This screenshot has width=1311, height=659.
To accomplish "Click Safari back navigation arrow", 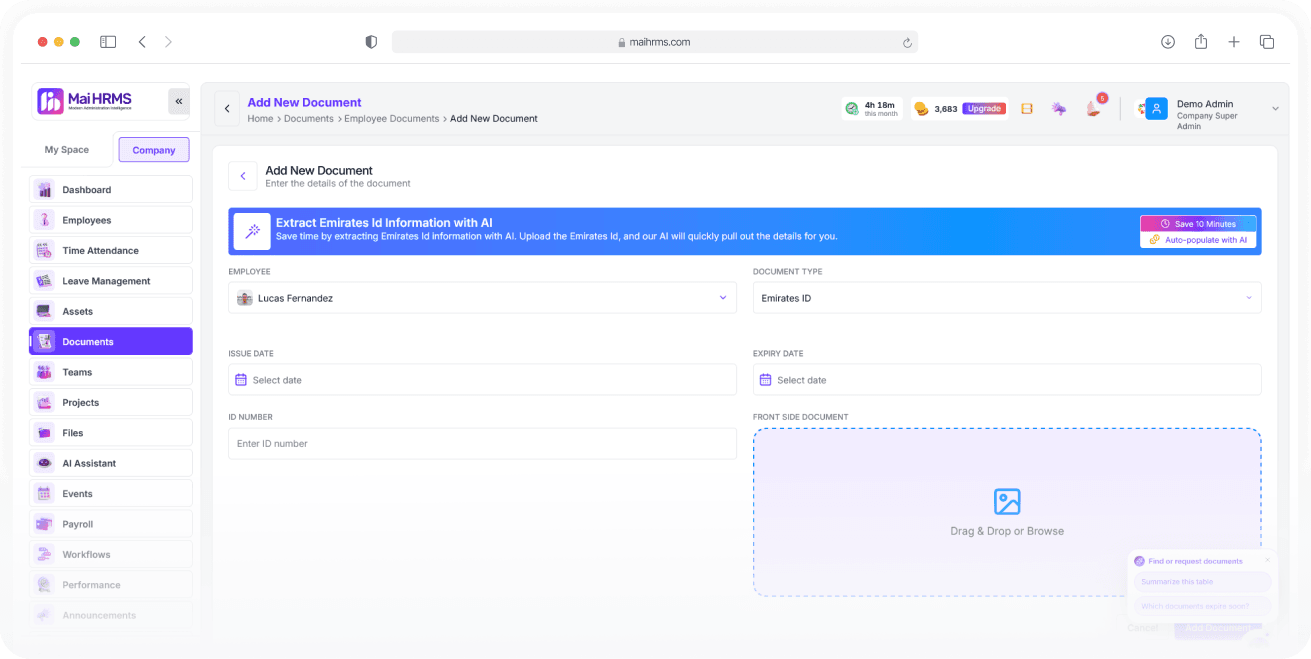I will coord(142,42).
